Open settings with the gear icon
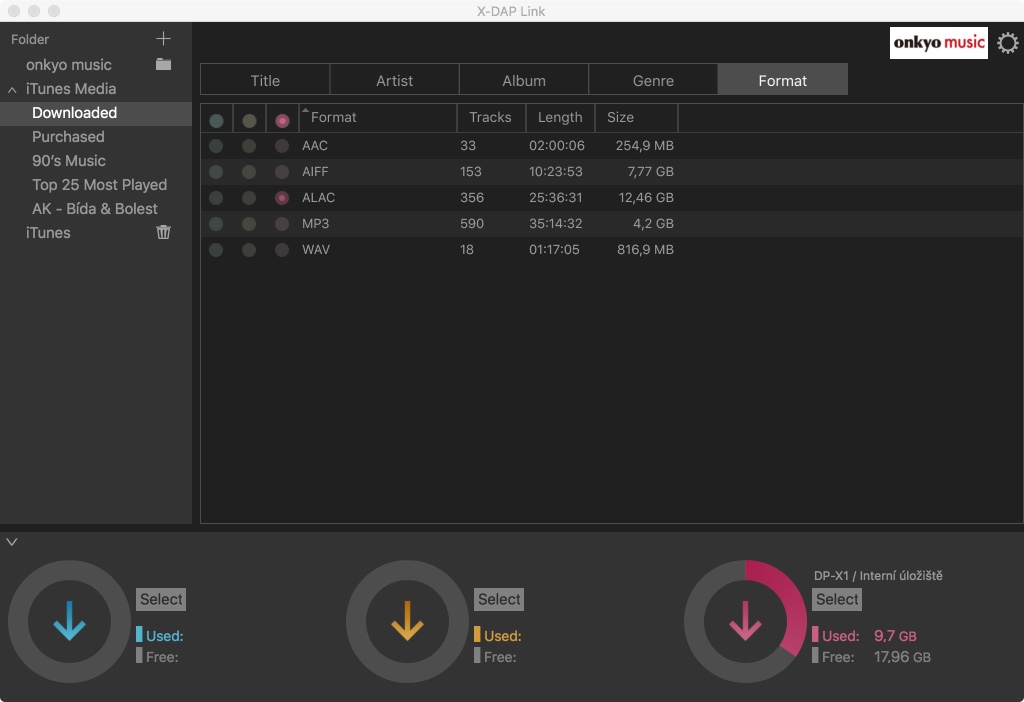Image resolution: width=1024 pixels, height=702 pixels. 1008,43
